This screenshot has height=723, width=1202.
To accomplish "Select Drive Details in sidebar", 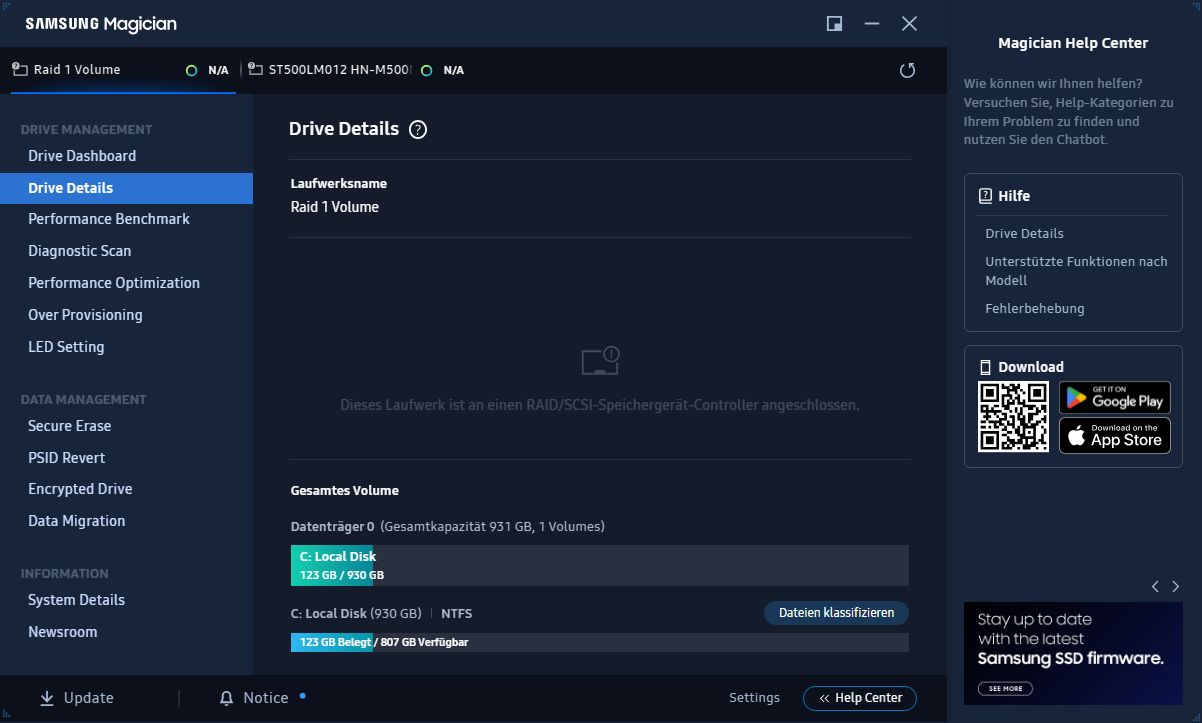I will pyautogui.click(x=126, y=188).
